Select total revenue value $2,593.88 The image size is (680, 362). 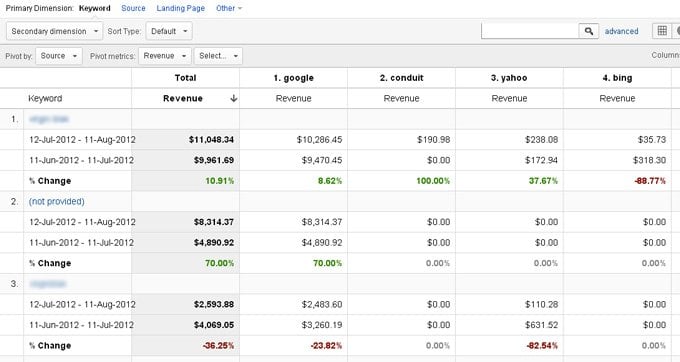pyautogui.click(x=214, y=304)
